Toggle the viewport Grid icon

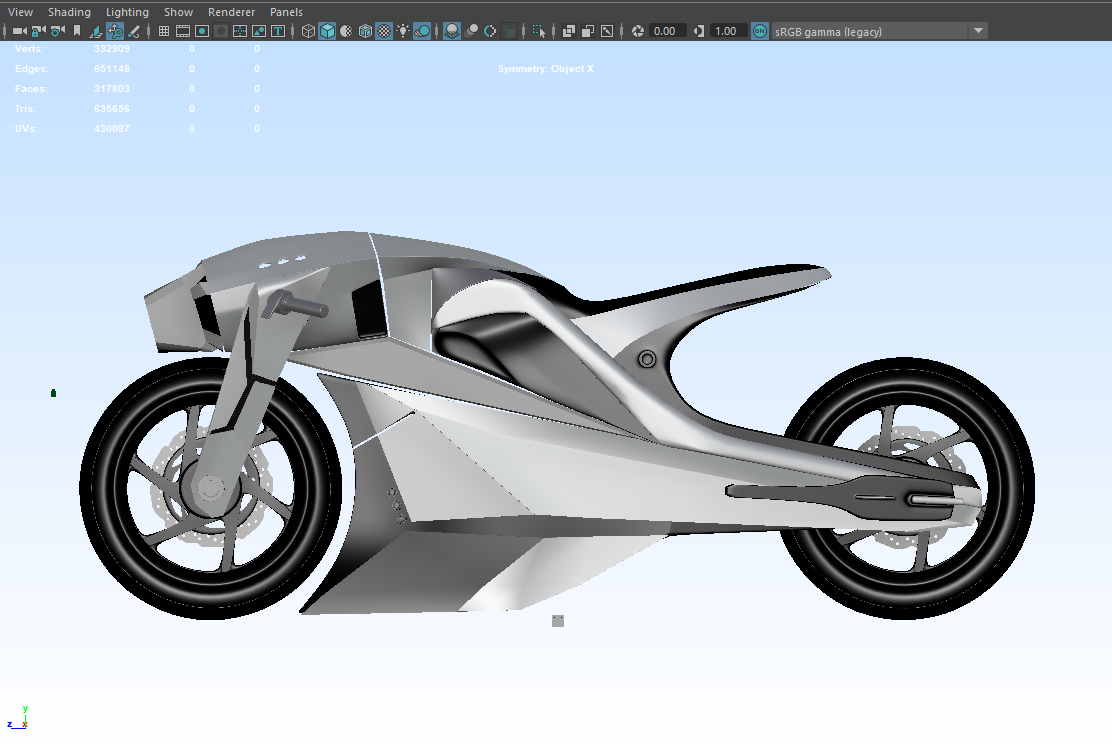165,31
